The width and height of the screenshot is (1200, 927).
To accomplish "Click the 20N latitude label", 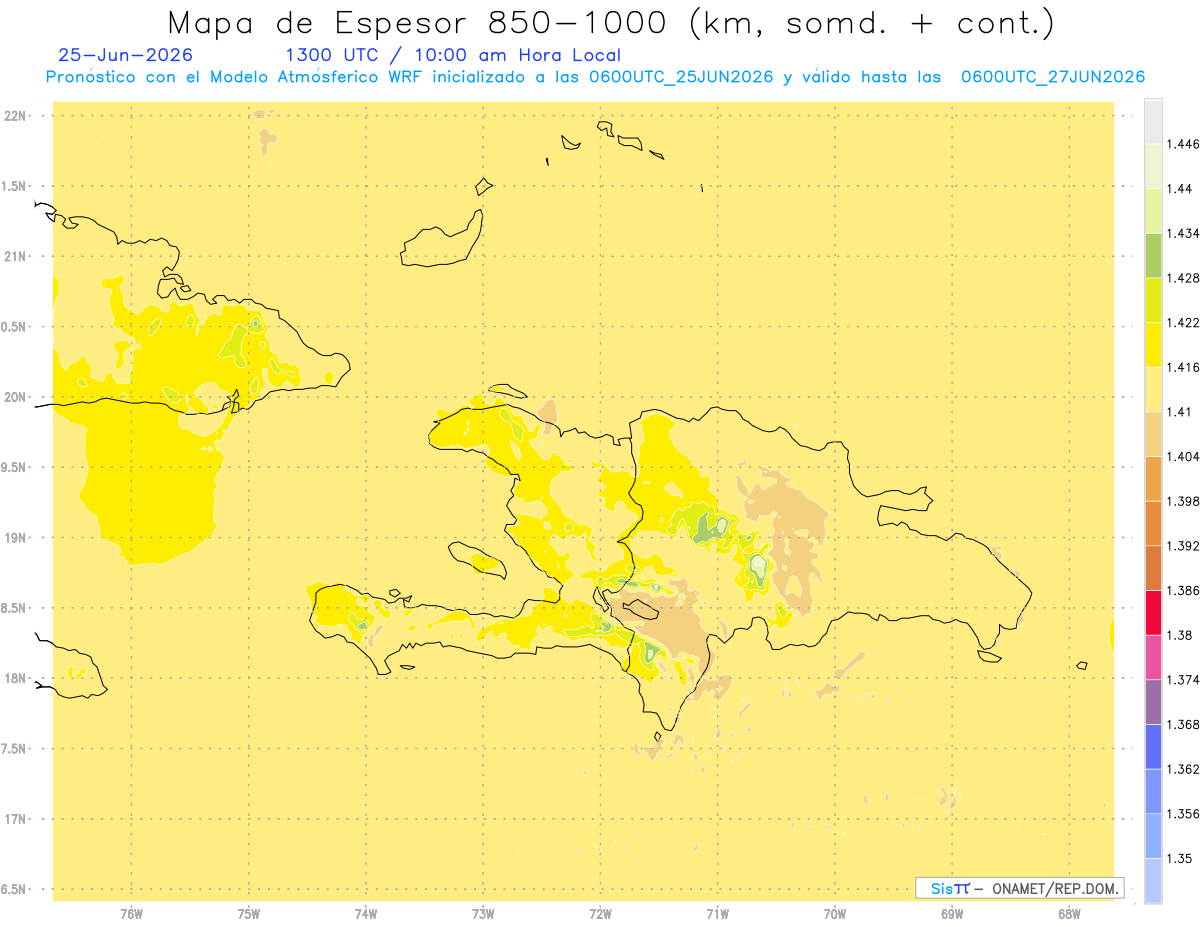I will pyautogui.click(x=16, y=397).
